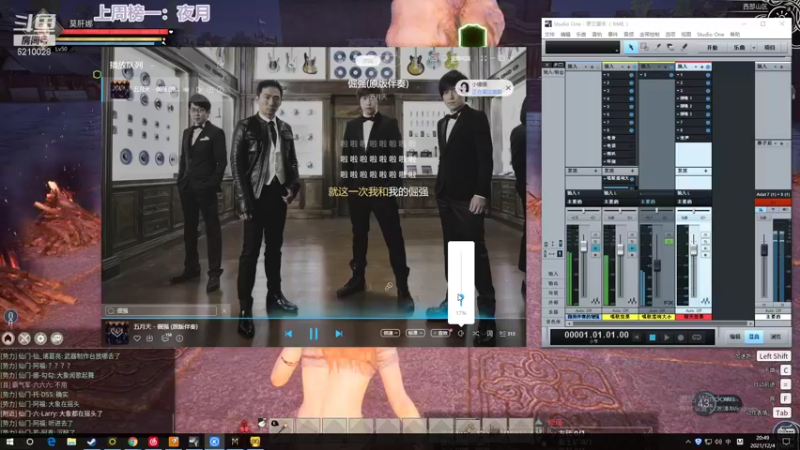Click the 项目 page button in Studio One
This screenshot has width=800, height=450.
point(770,47)
